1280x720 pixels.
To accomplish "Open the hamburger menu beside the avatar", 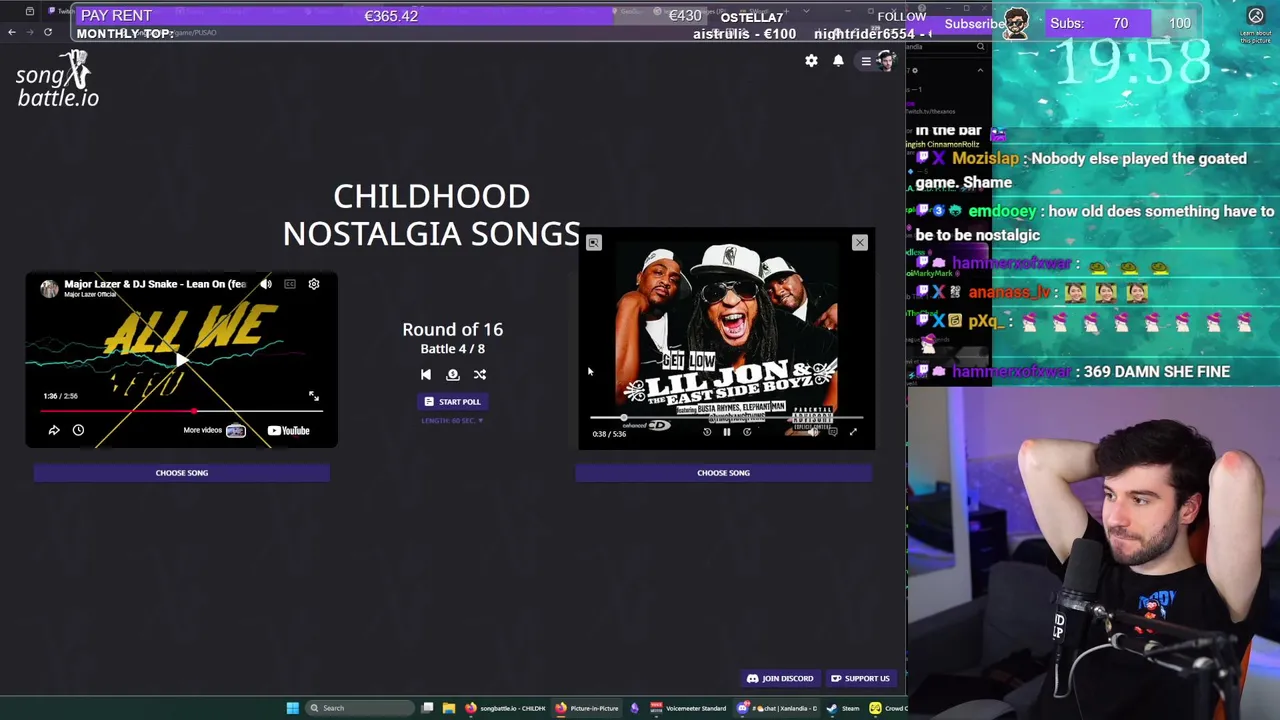I will (x=866, y=61).
